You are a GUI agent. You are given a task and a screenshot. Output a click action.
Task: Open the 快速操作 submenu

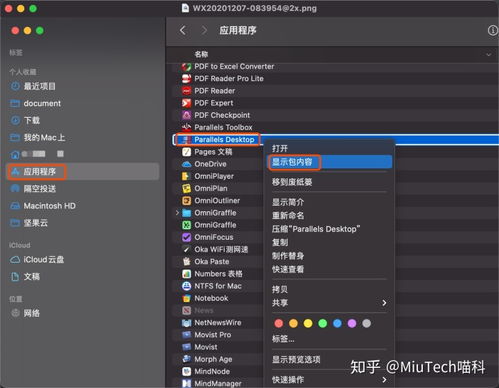pyautogui.click(x=329, y=379)
